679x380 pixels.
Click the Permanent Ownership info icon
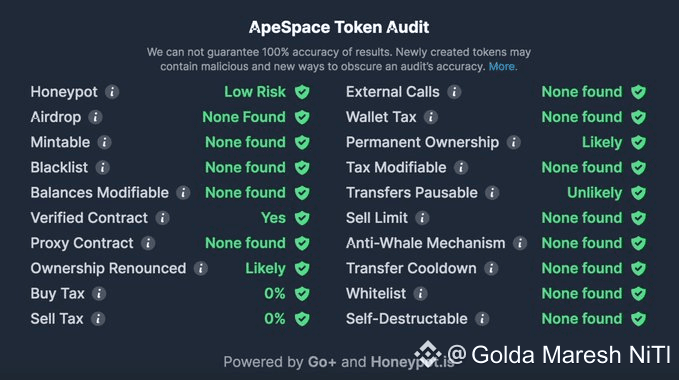pyautogui.click(x=514, y=142)
